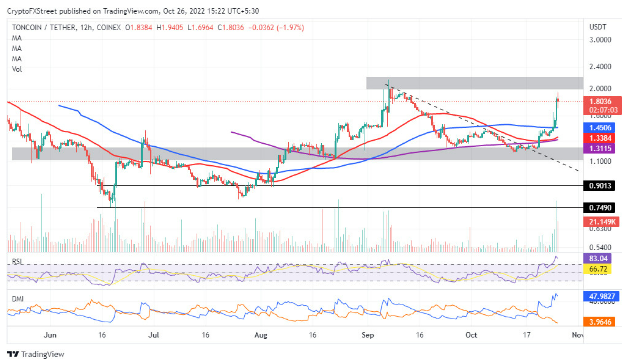Click the RSI average value 66.72

597,269
